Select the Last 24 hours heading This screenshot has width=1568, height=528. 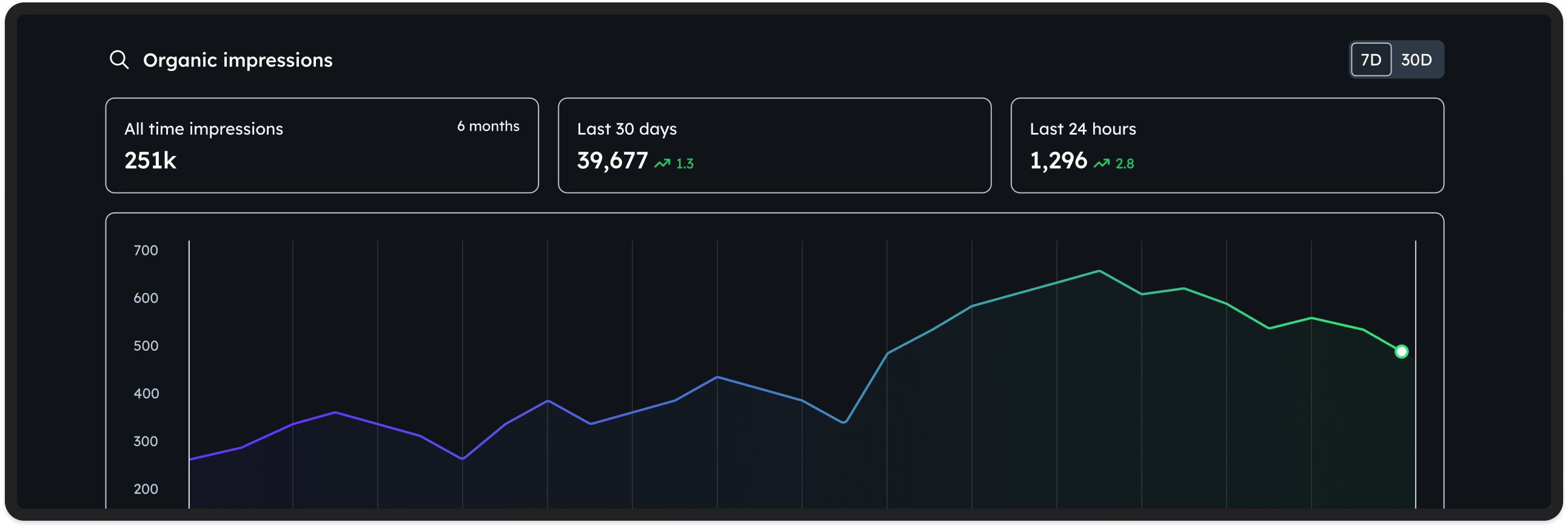(1082, 129)
